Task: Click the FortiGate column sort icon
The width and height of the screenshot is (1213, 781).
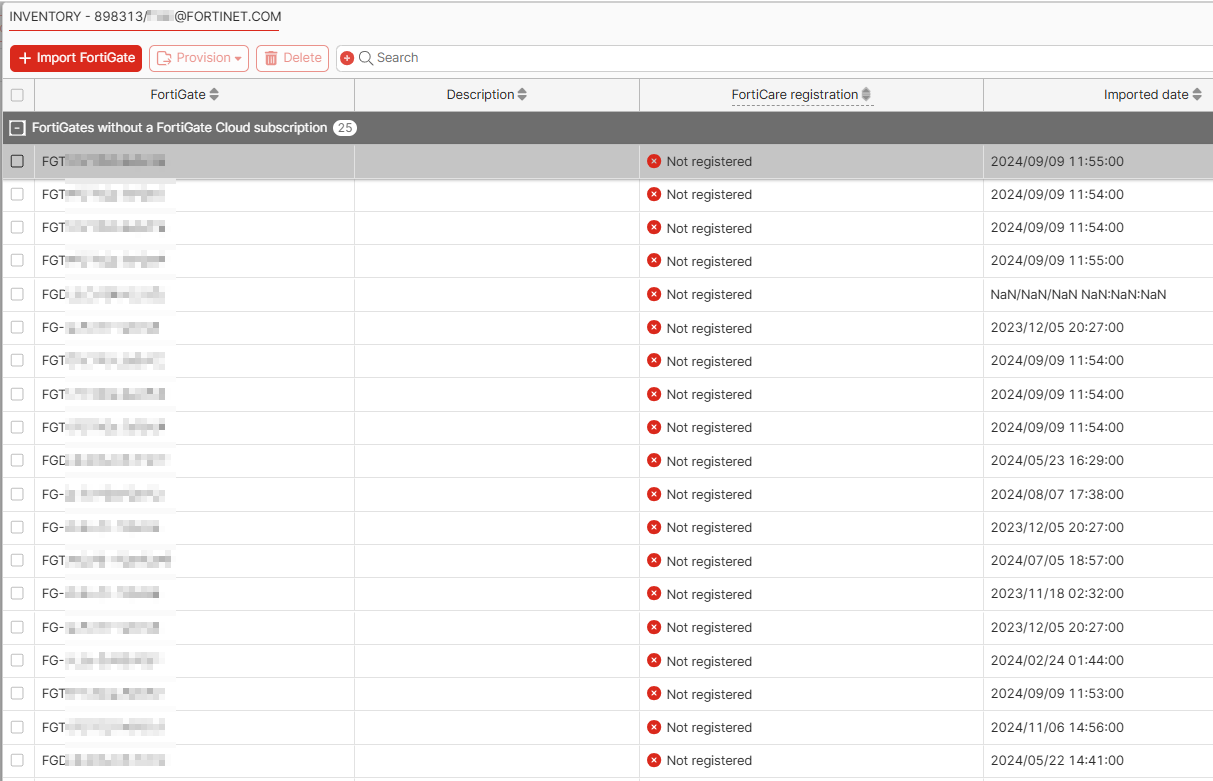Action: click(214, 95)
